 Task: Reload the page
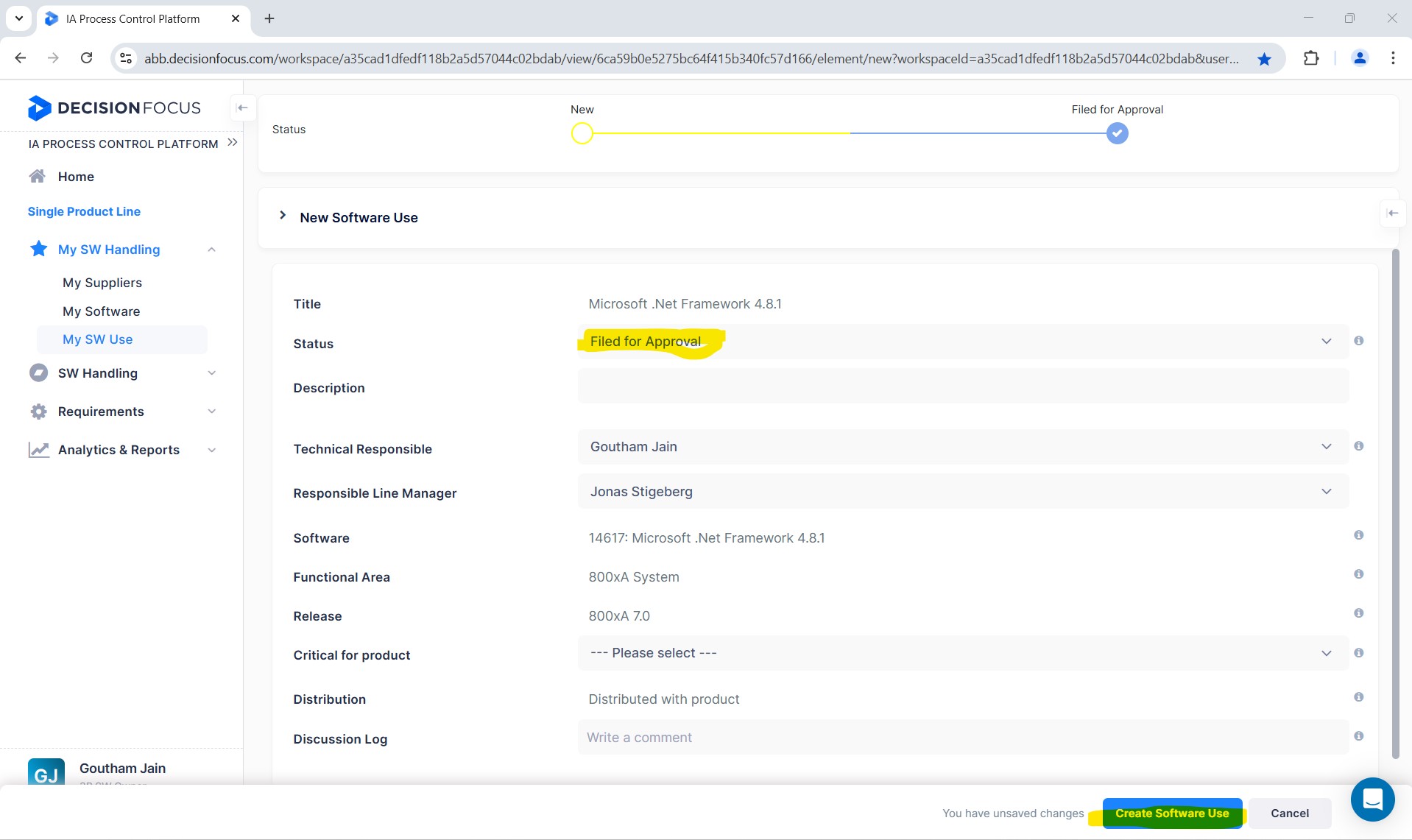[86, 58]
